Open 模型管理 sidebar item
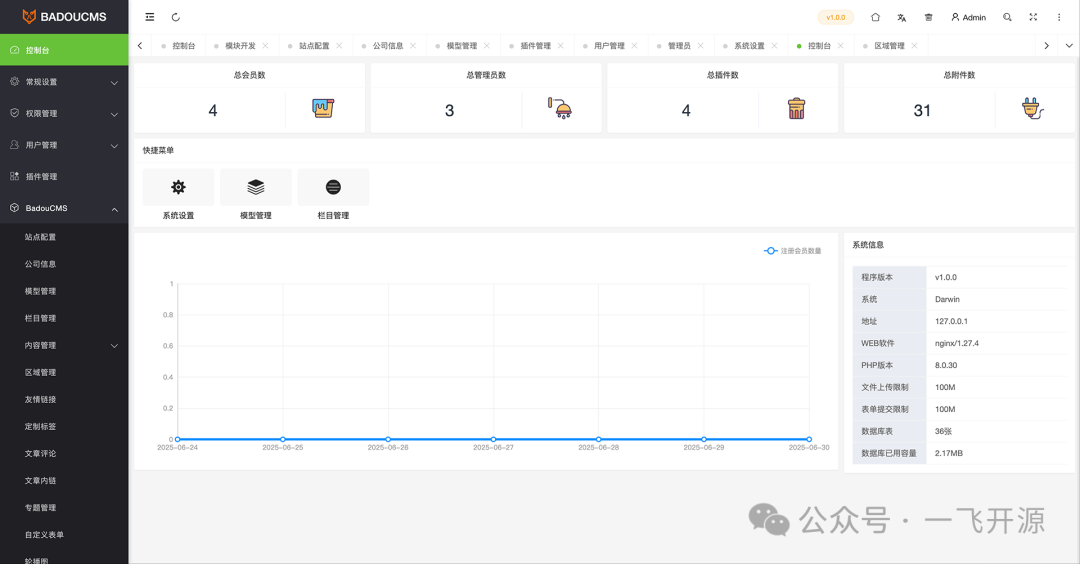 [64, 291]
